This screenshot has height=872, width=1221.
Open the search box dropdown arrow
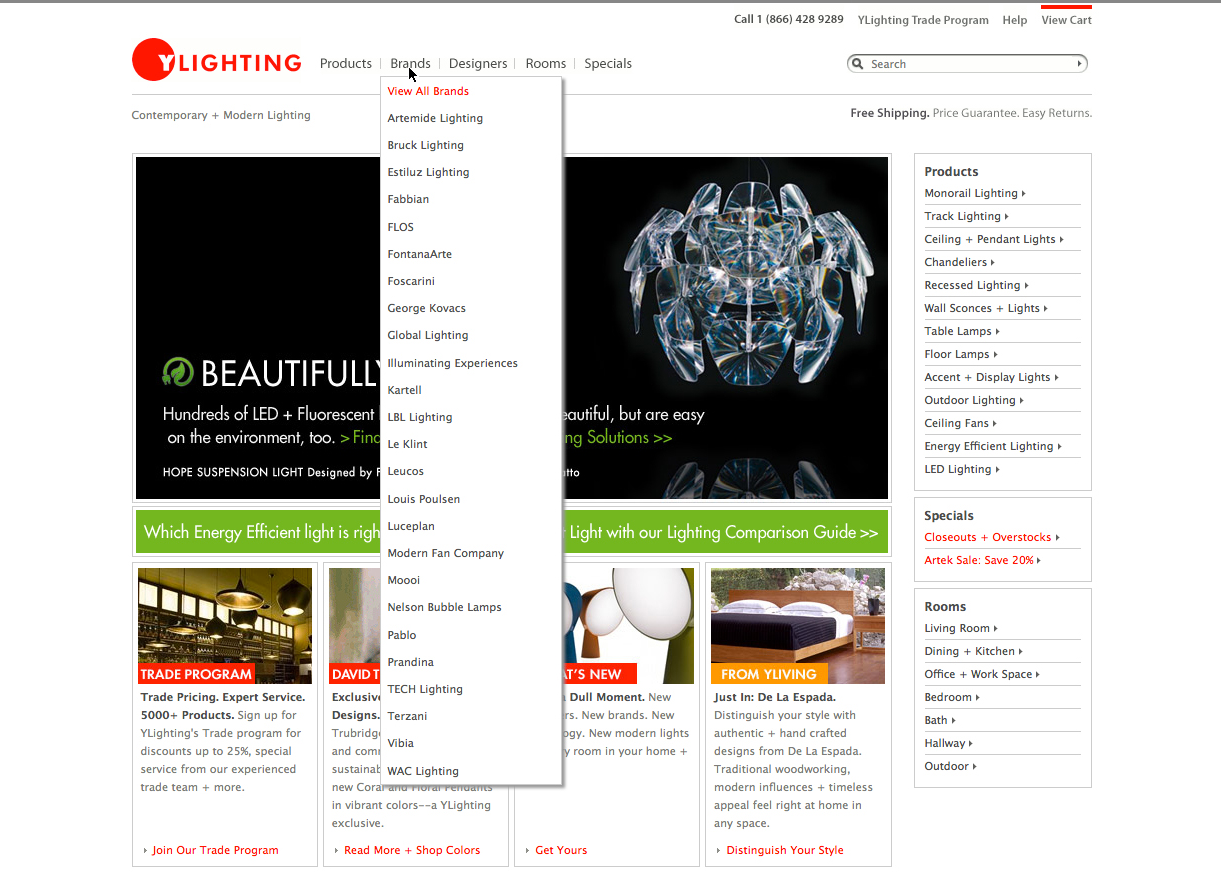(x=1079, y=64)
